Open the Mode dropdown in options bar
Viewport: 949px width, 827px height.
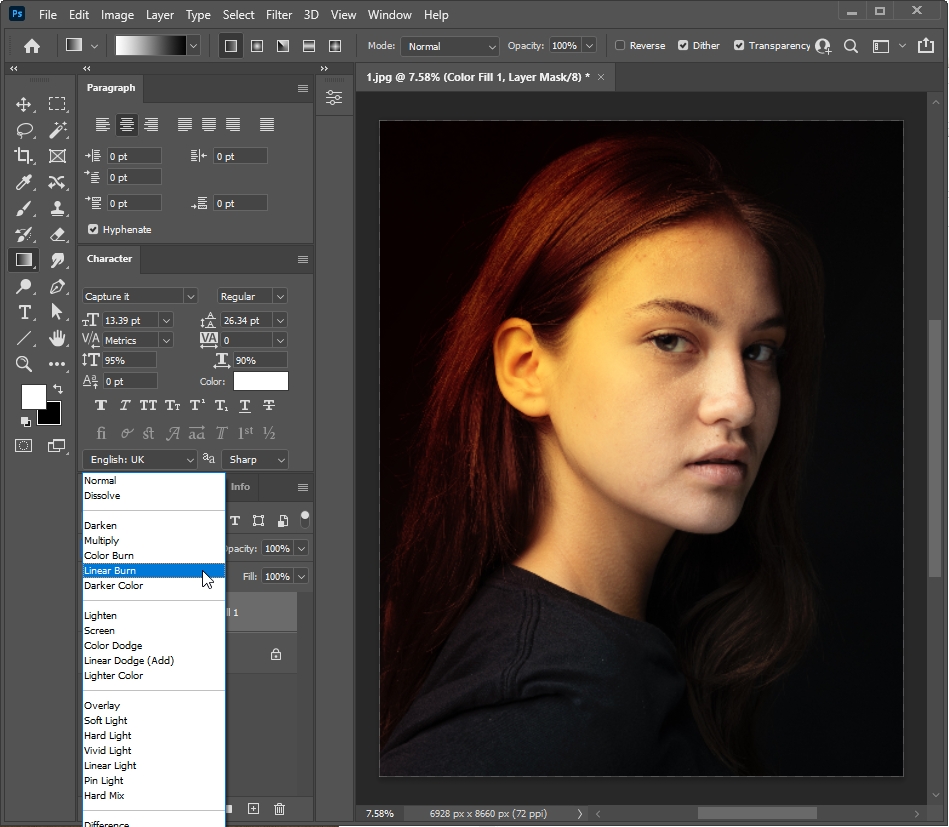click(x=450, y=46)
